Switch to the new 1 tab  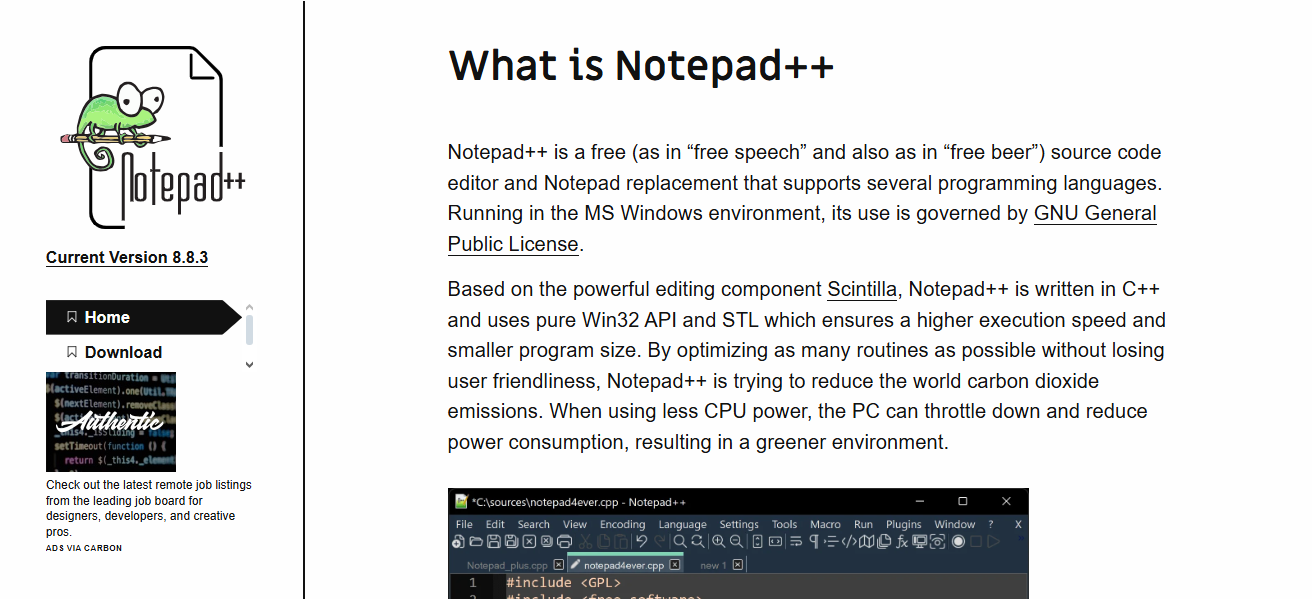click(713, 565)
